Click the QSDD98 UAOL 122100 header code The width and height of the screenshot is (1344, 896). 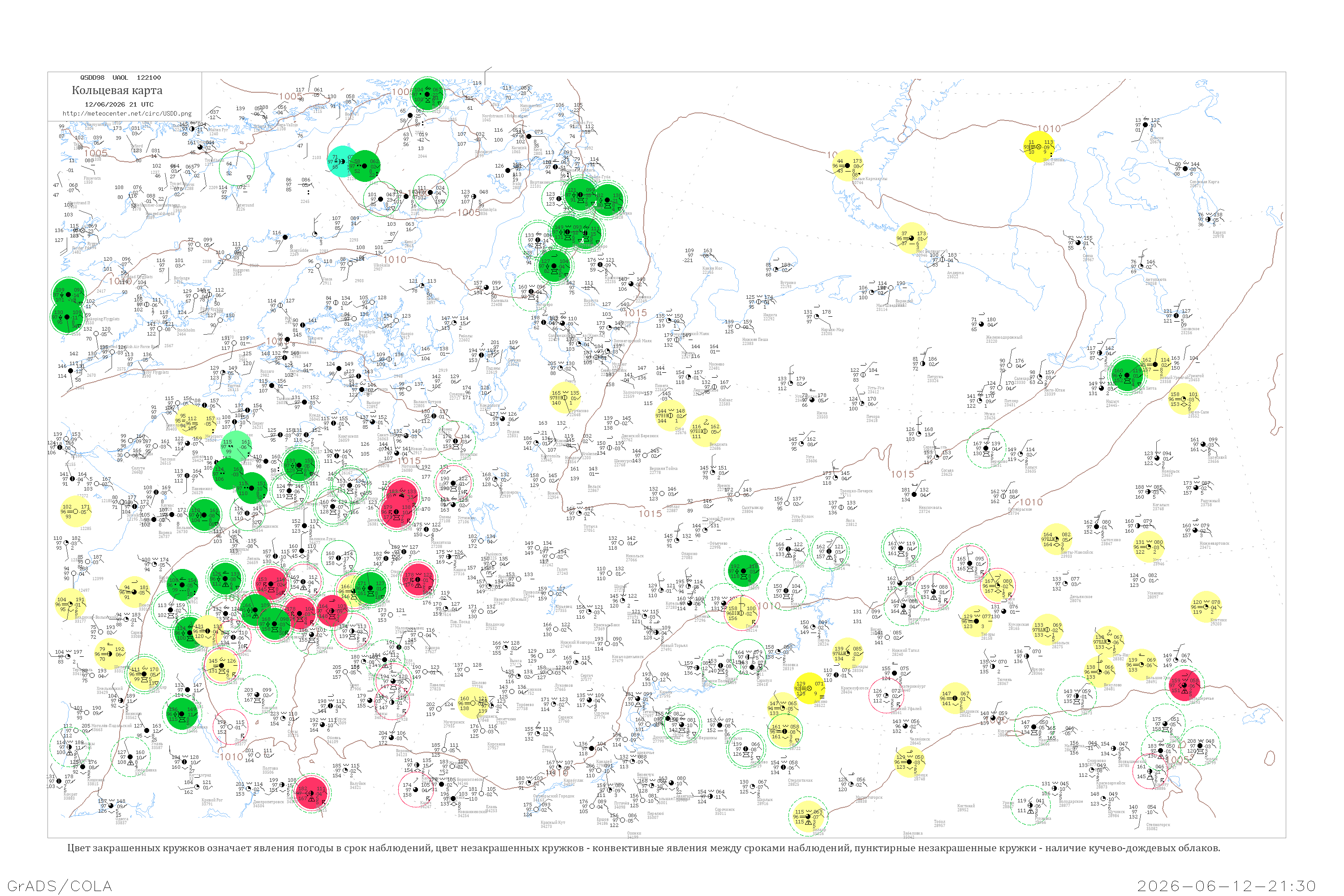click(x=120, y=78)
